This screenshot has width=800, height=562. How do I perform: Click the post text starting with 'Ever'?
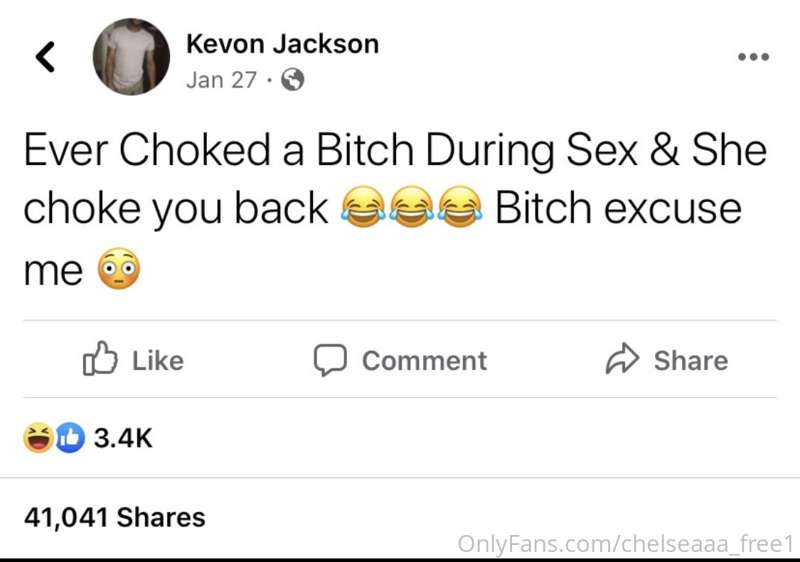(395, 210)
